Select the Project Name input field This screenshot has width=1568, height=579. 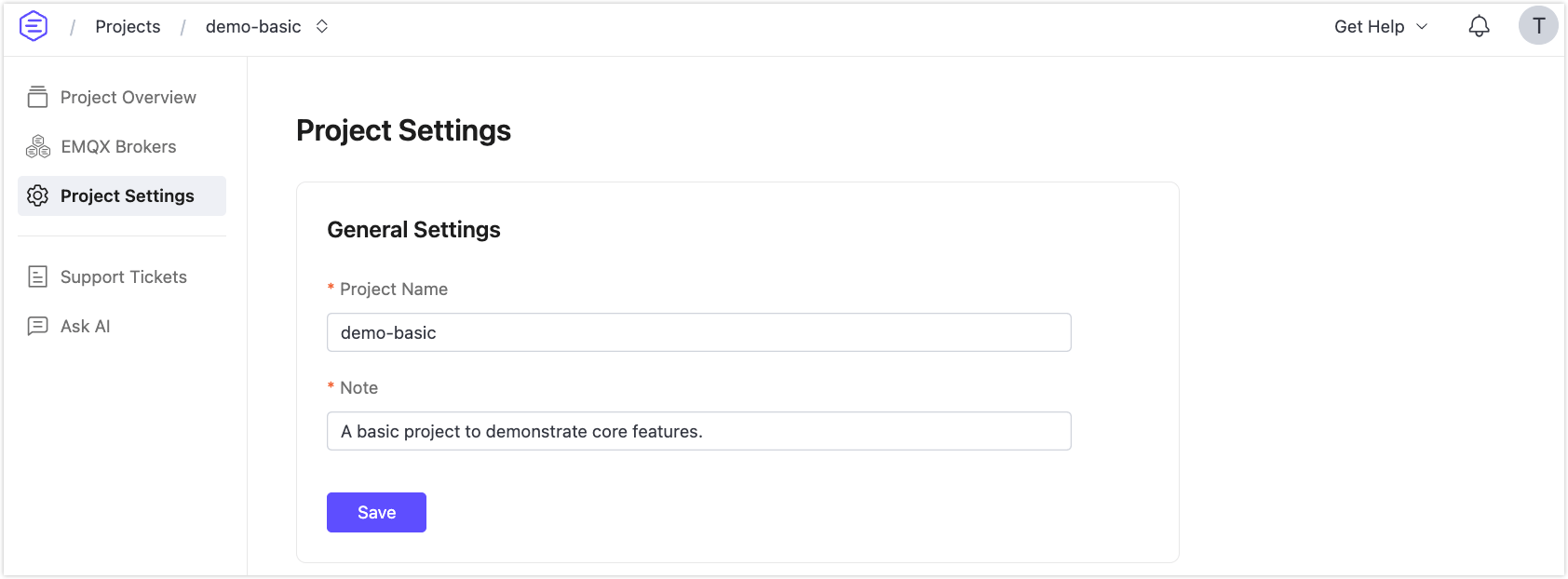(x=698, y=332)
